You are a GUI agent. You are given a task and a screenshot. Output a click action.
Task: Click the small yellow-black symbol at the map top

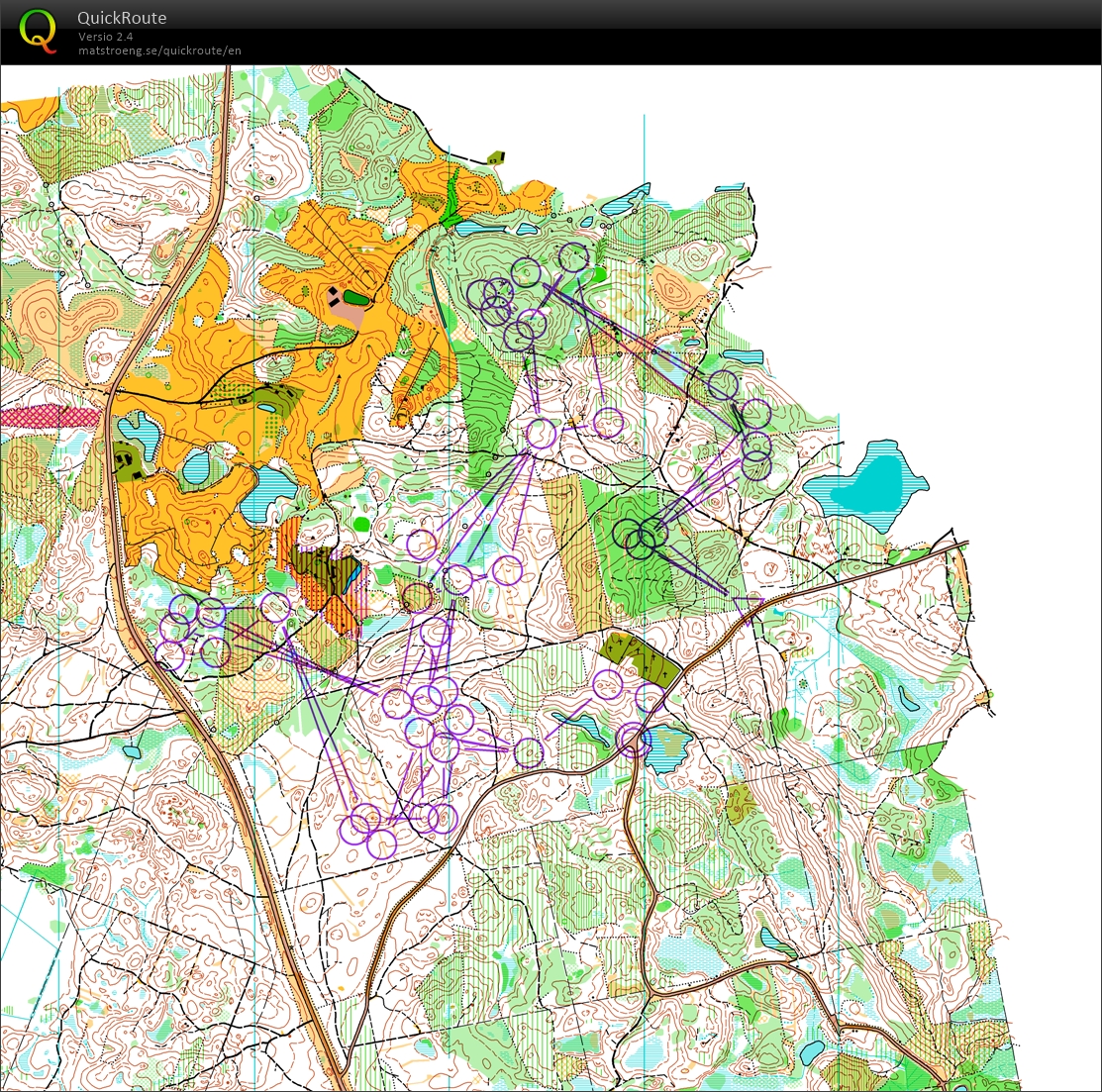tap(496, 157)
